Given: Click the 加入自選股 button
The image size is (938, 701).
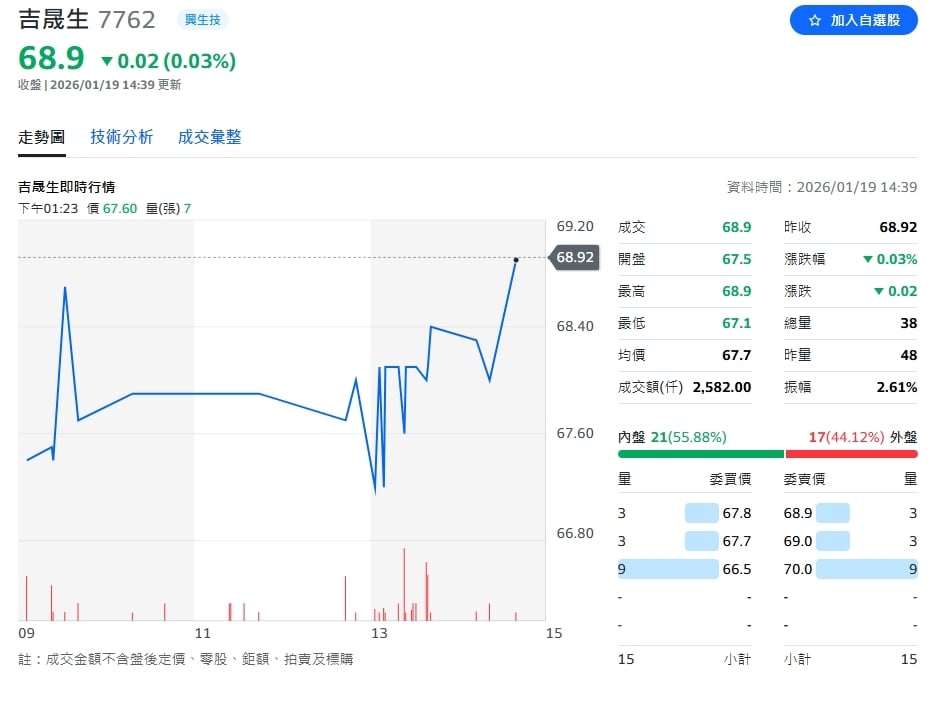Looking at the screenshot, I should pyautogui.click(x=854, y=20).
